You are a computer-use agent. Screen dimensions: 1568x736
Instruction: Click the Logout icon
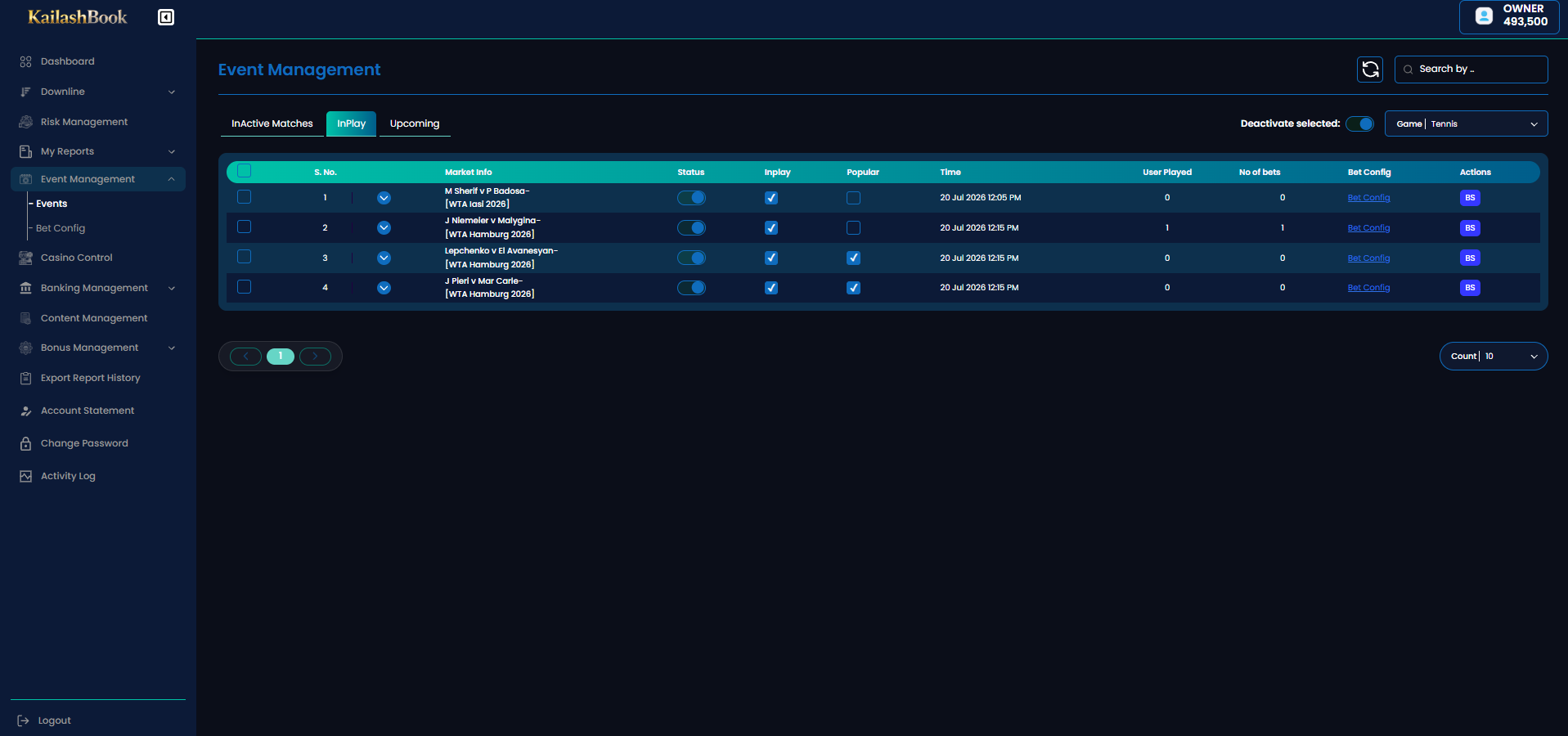pyautogui.click(x=24, y=720)
